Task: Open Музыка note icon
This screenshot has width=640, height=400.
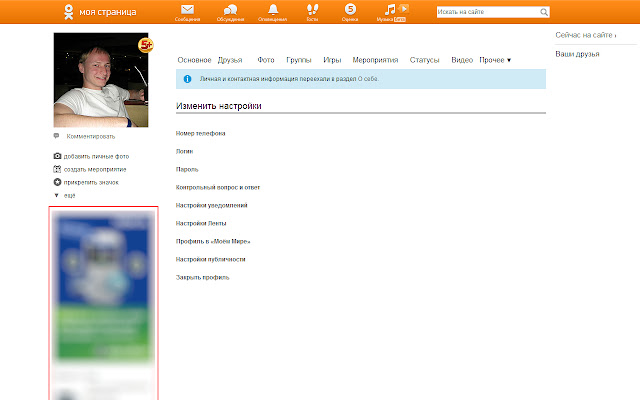Action: click(390, 9)
